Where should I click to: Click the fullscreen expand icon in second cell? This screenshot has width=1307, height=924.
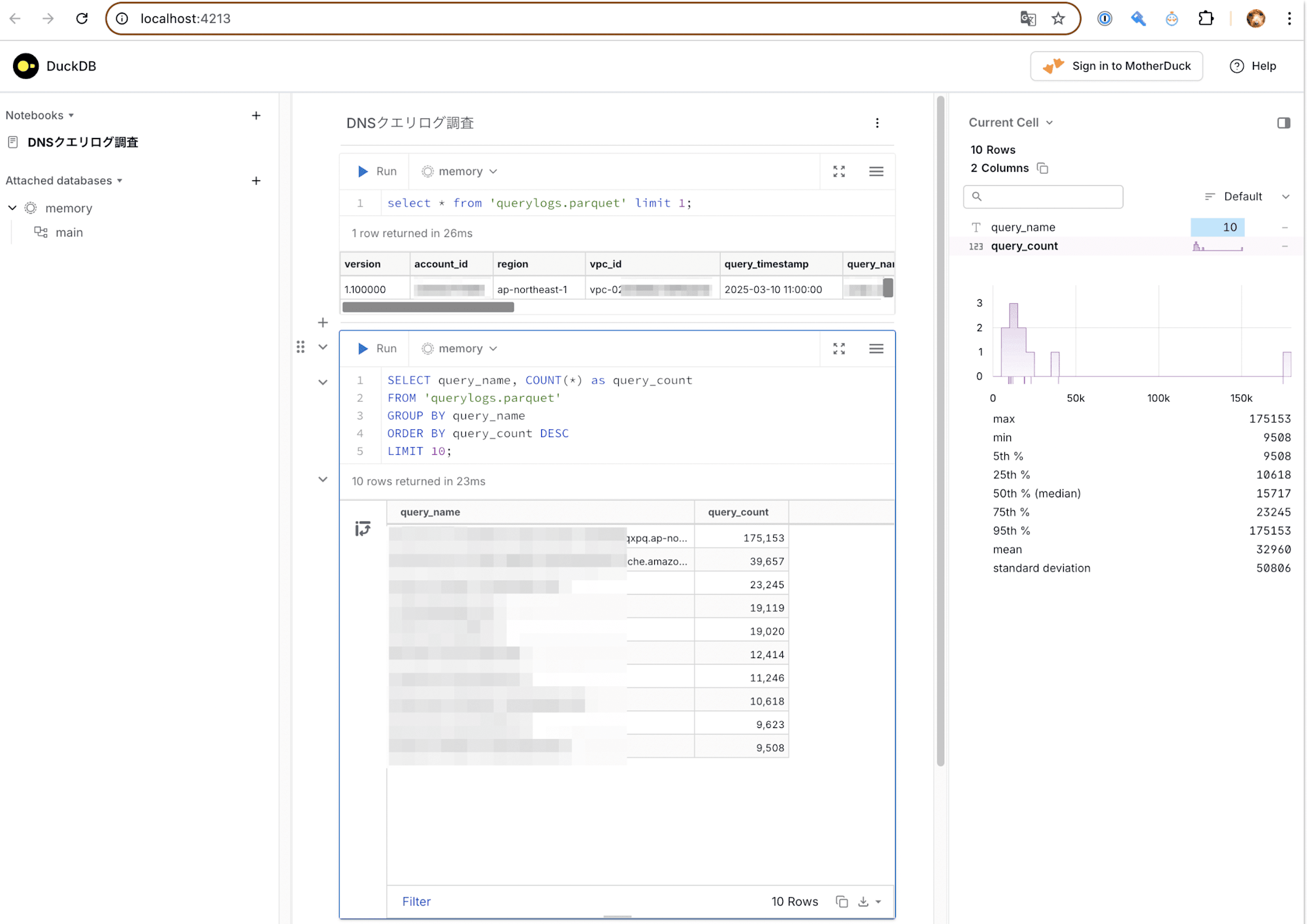pos(839,348)
